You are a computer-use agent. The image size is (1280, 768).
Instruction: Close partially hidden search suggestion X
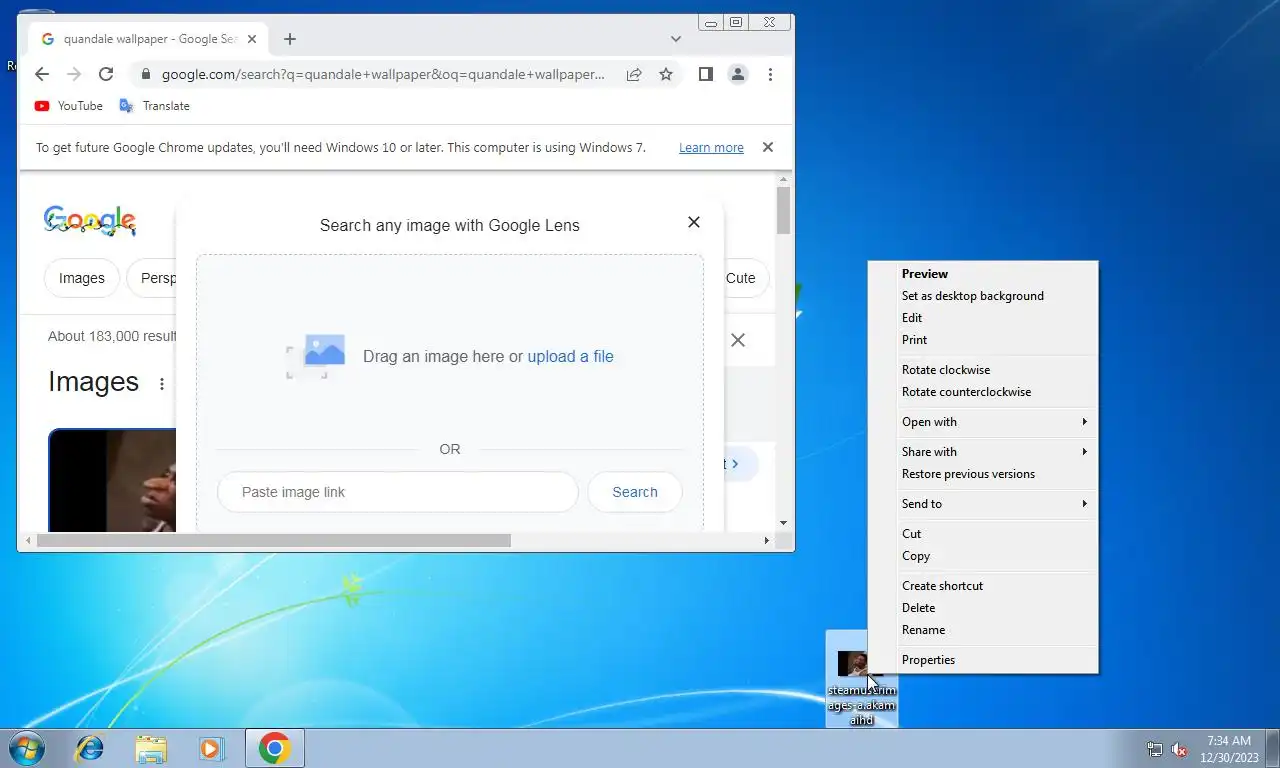(738, 340)
